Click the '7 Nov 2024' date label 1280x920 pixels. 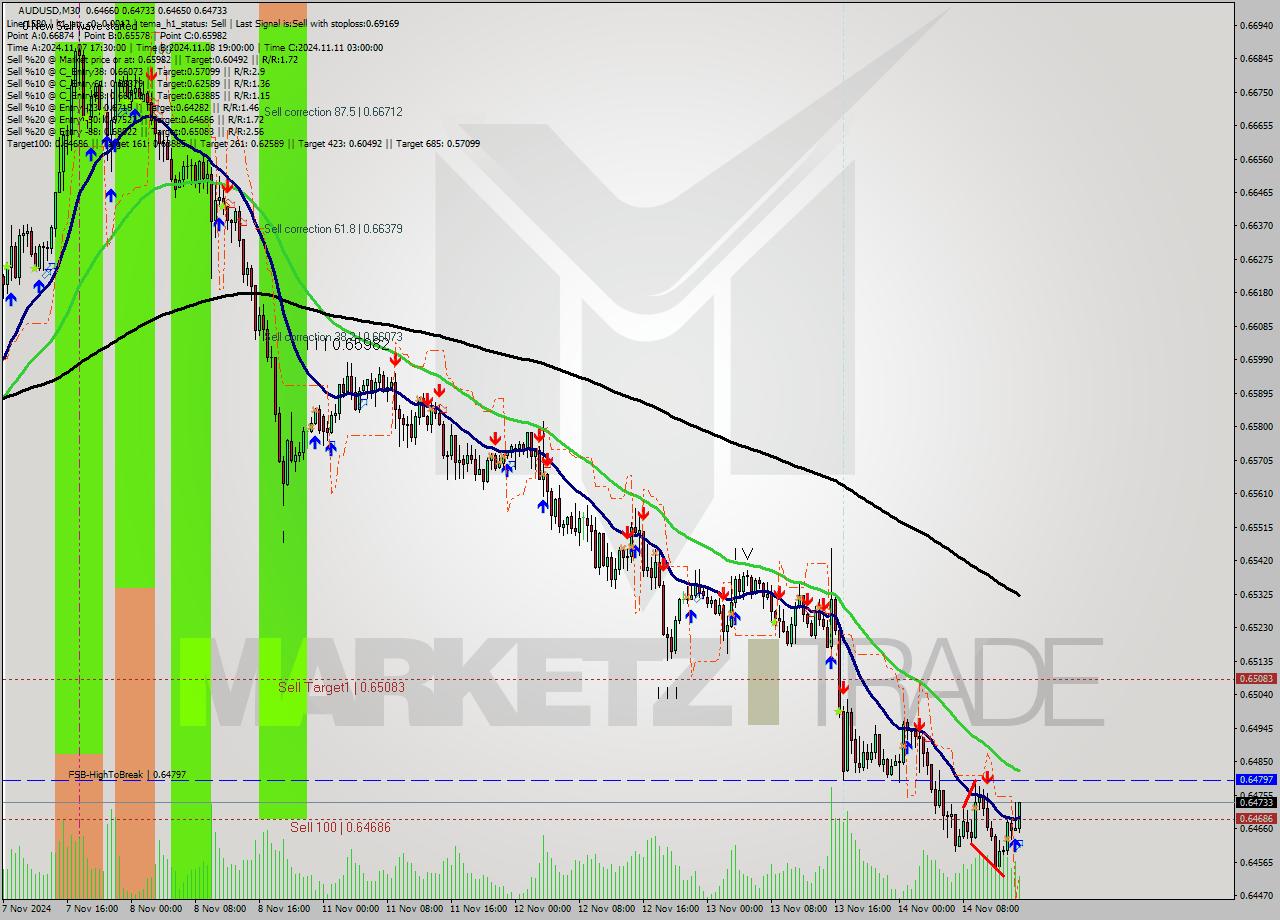28,909
